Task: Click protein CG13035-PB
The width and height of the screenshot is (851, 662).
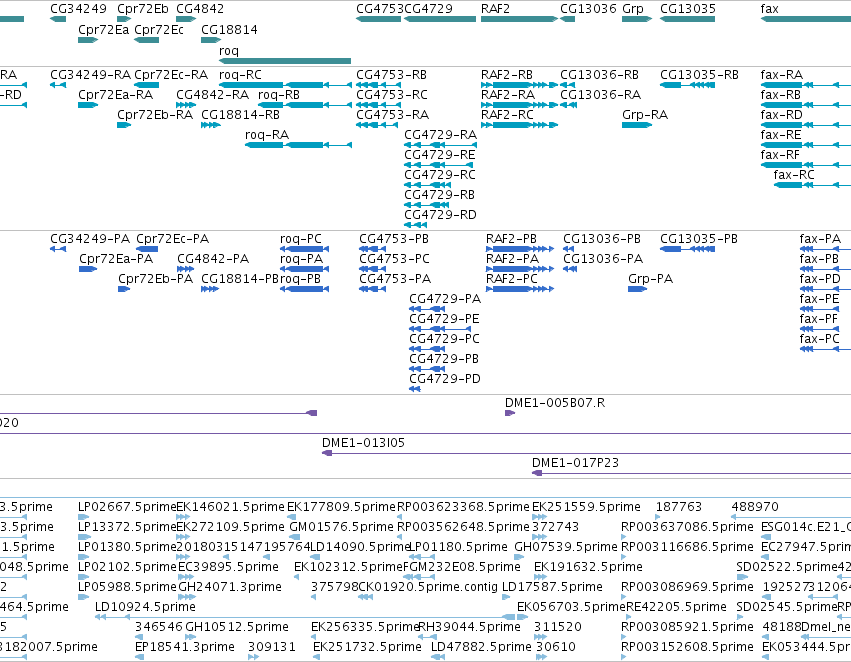Action: pos(687,249)
